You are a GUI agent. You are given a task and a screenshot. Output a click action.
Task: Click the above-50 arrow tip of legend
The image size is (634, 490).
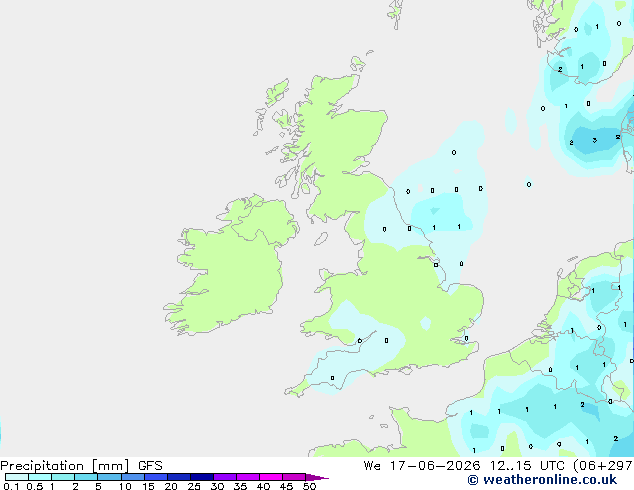[x=317, y=477]
